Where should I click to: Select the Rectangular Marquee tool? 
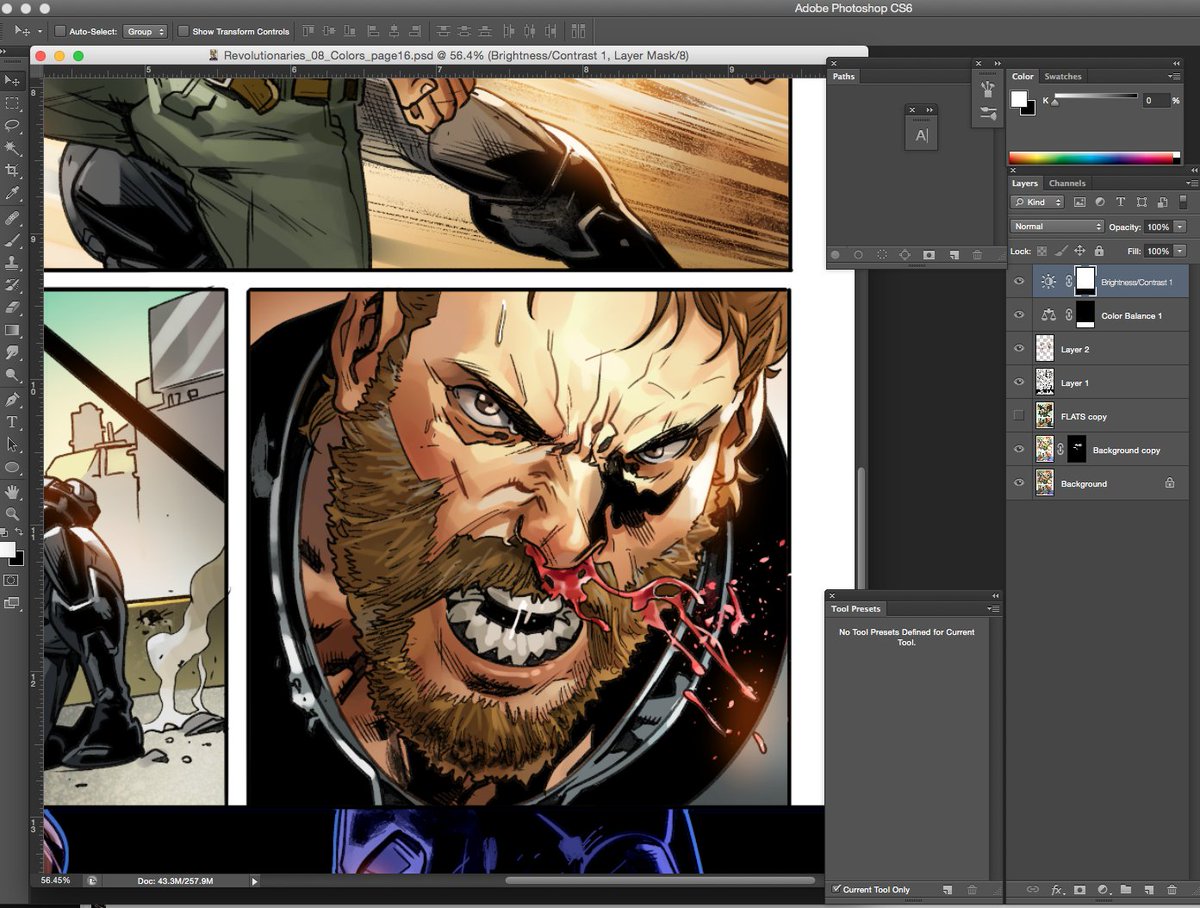coord(12,103)
